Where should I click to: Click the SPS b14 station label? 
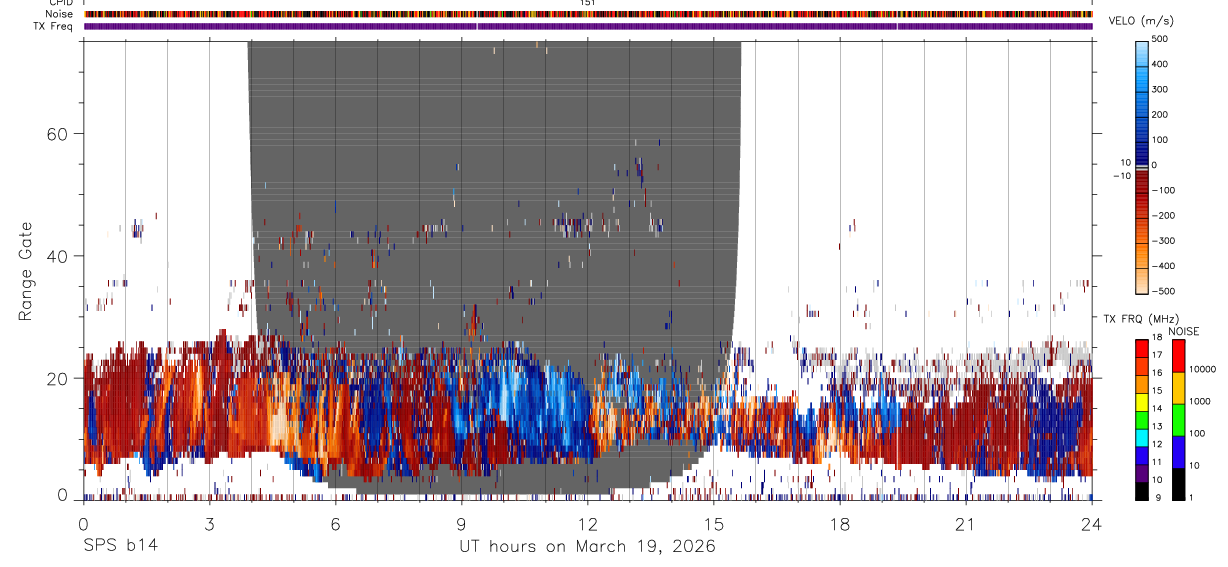click(x=119, y=546)
